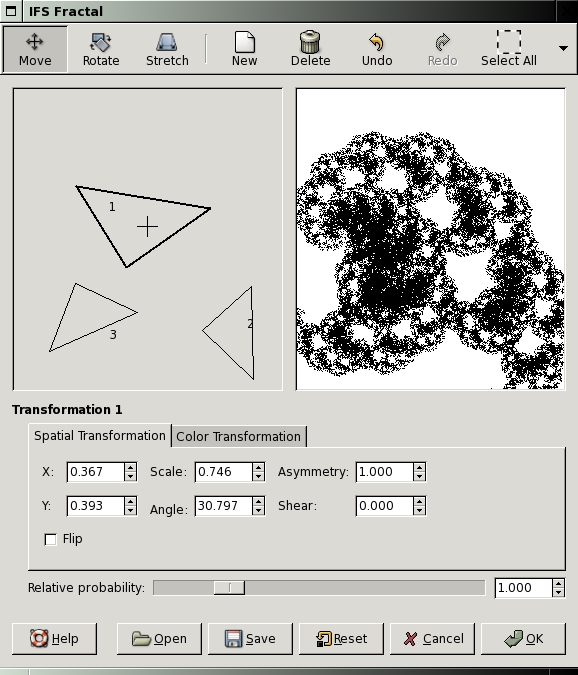578x675 pixels.
Task: Select the Stretch tool
Action: click(167, 49)
